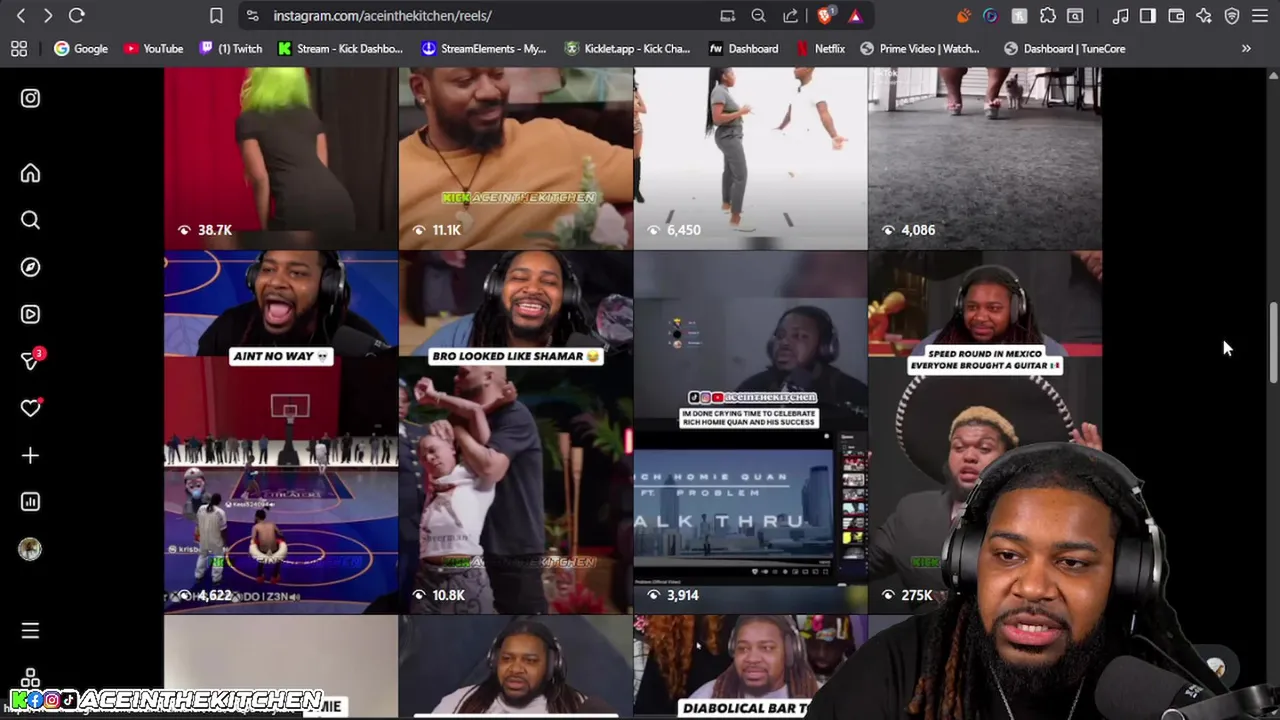Open the Brave Rewards triangle icon

coord(855,15)
